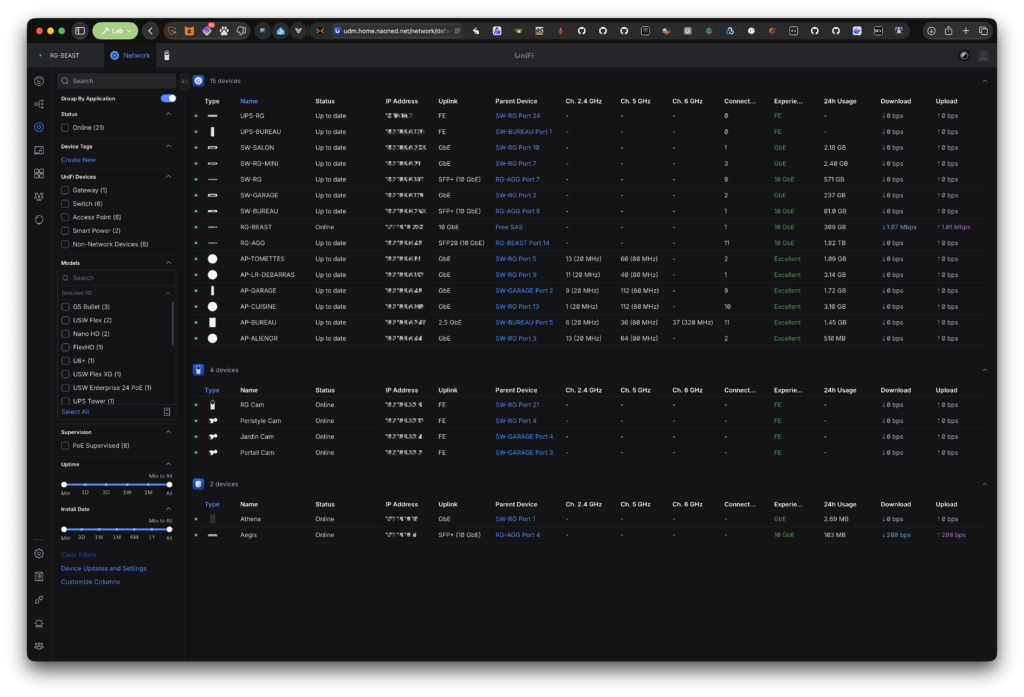The image size is (1024, 697).
Task: Click the 4 devices group camera icon
Action: (199, 370)
